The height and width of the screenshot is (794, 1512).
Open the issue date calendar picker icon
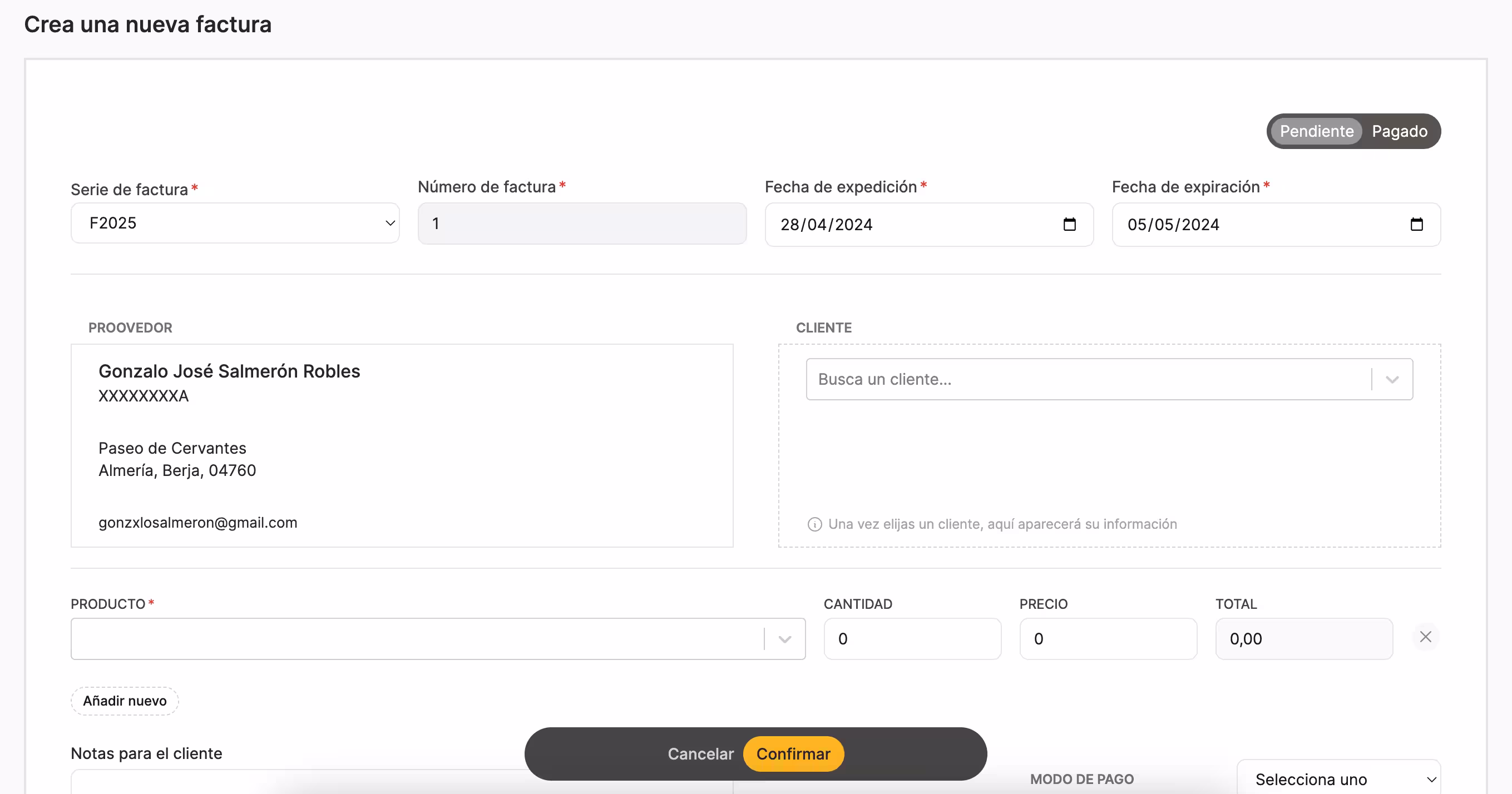pos(1069,224)
